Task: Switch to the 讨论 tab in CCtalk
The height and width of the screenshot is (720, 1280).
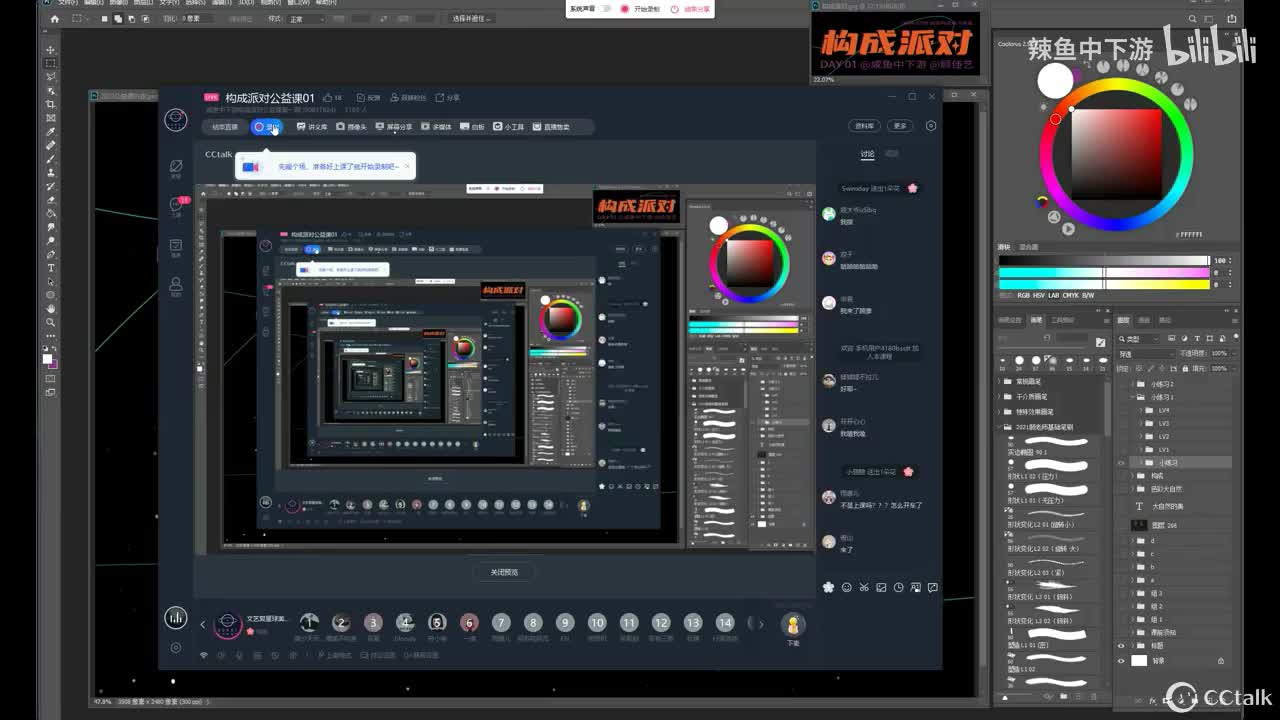Action: [x=867, y=154]
